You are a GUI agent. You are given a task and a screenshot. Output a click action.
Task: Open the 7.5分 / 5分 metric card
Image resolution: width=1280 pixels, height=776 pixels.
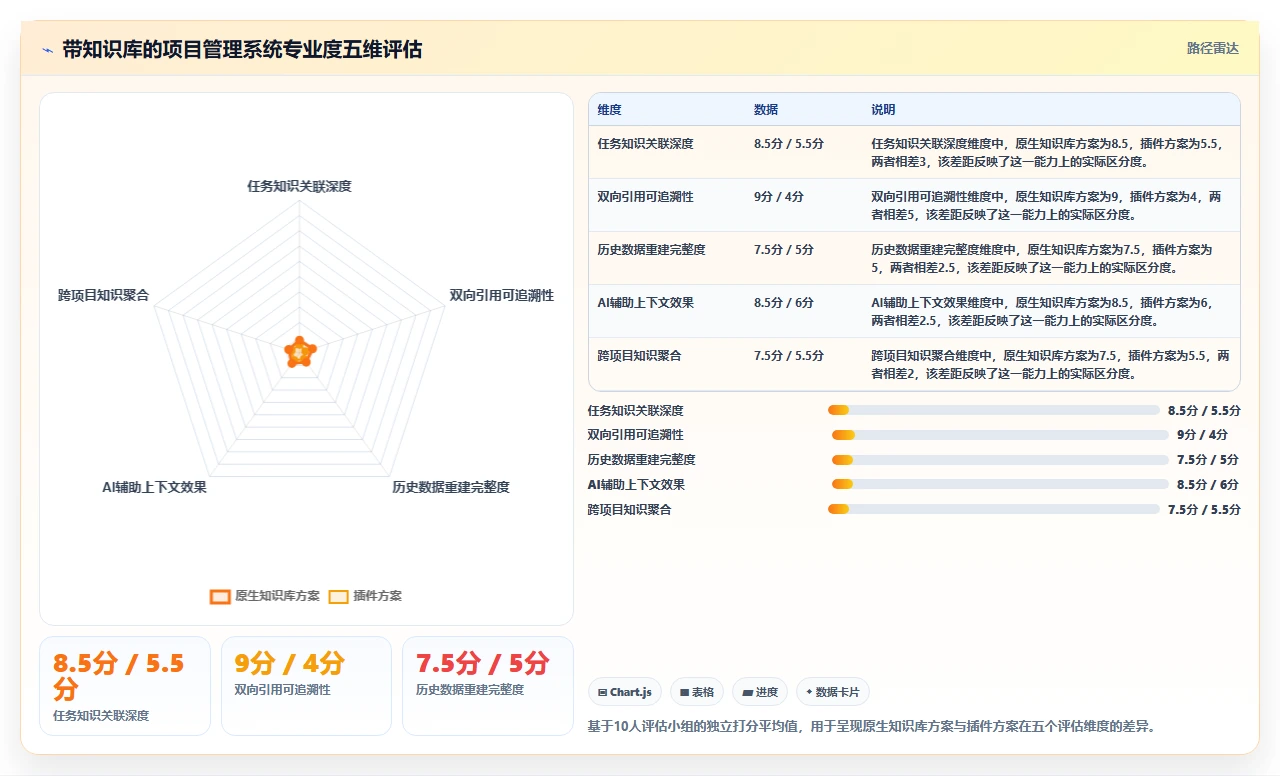488,686
